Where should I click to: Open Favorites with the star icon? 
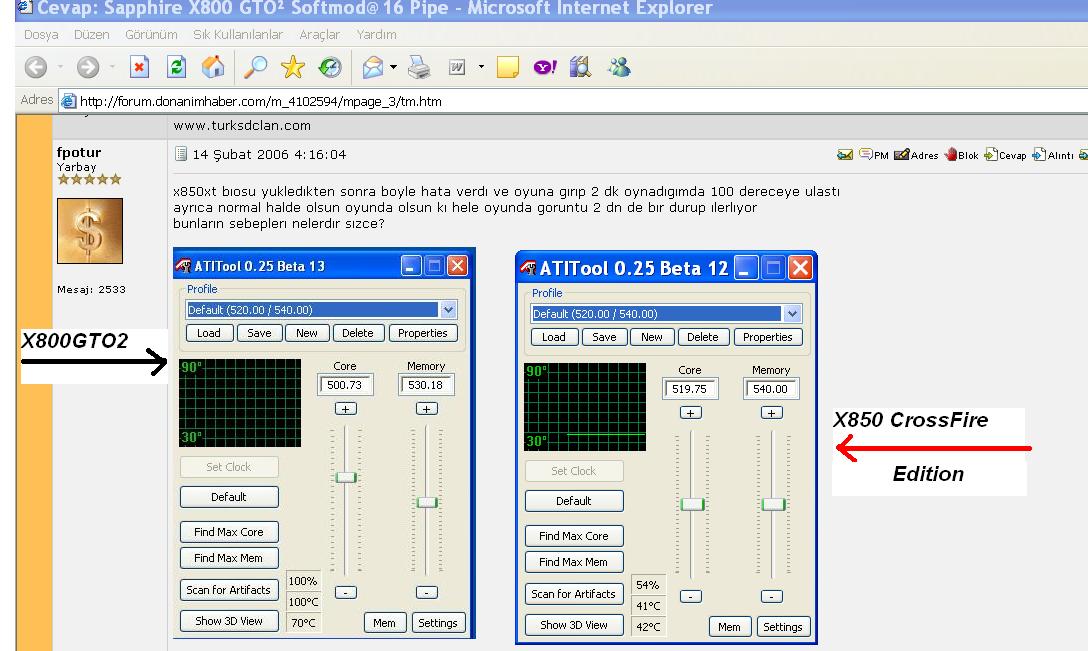[x=293, y=67]
